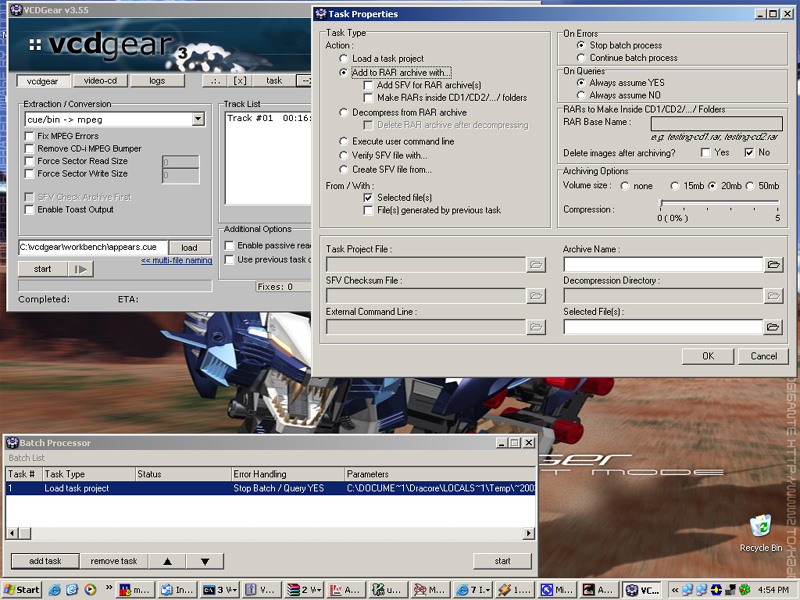Open the Archive Name browse folder icon
Viewport: 800px width, 600px height.
[x=773, y=264]
